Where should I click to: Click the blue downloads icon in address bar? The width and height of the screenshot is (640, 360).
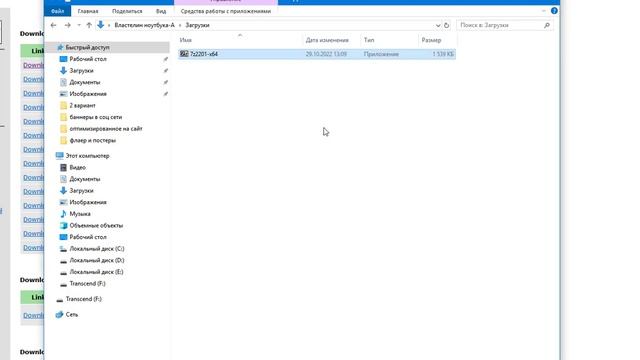(x=100, y=25)
